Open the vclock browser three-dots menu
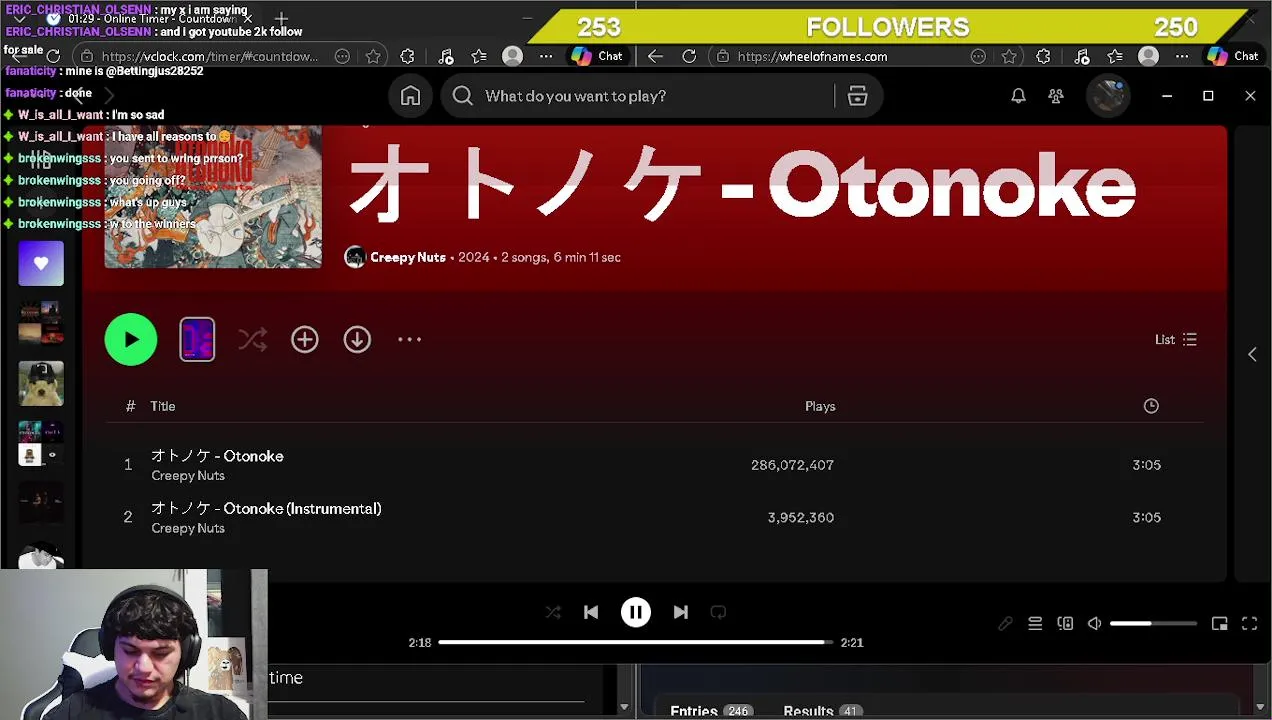Image resolution: width=1272 pixels, height=720 pixels. pyautogui.click(x=546, y=57)
